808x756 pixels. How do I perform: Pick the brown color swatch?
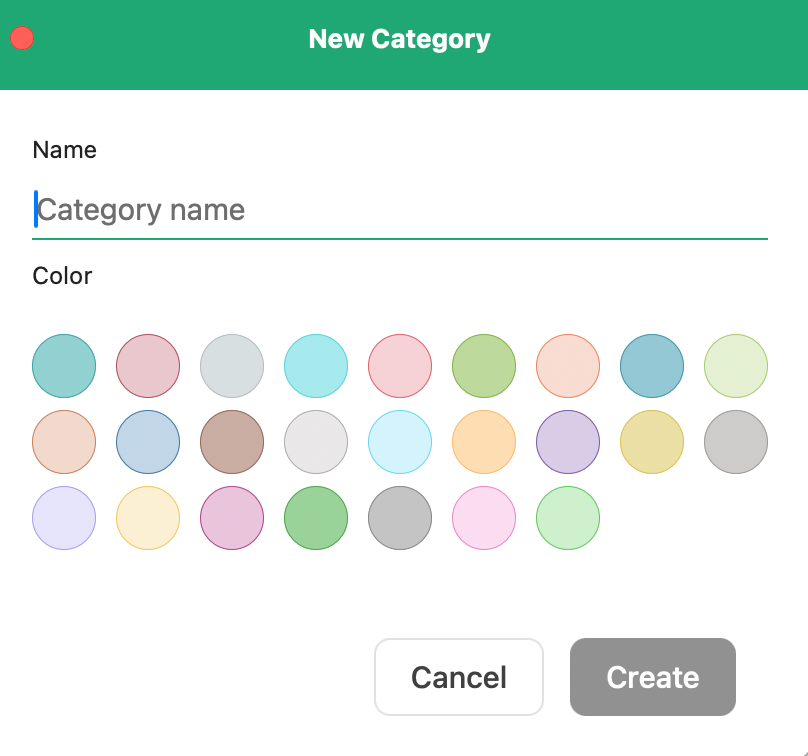click(232, 442)
